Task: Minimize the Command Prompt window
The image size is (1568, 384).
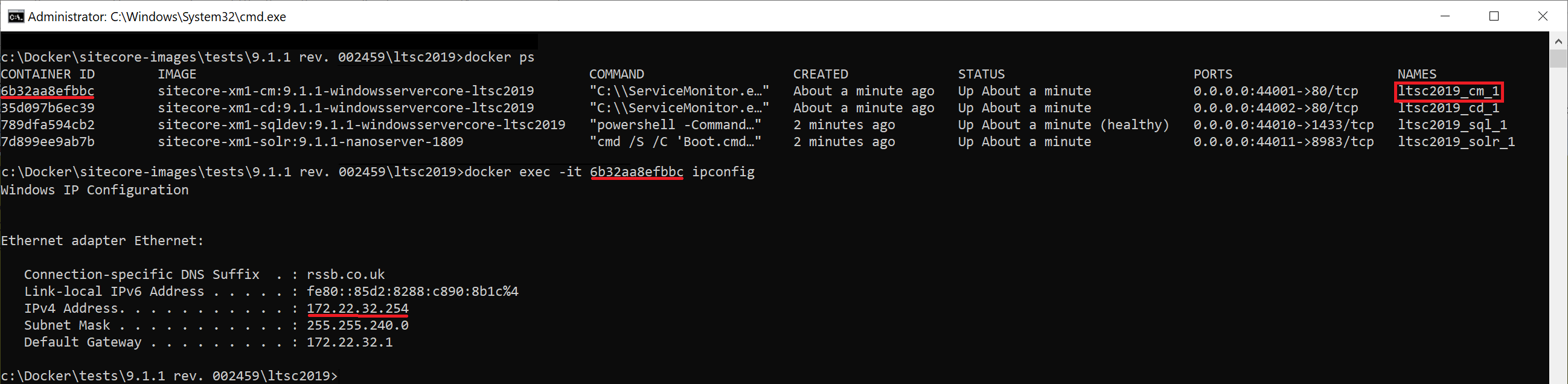Action: click(x=1445, y=16)
